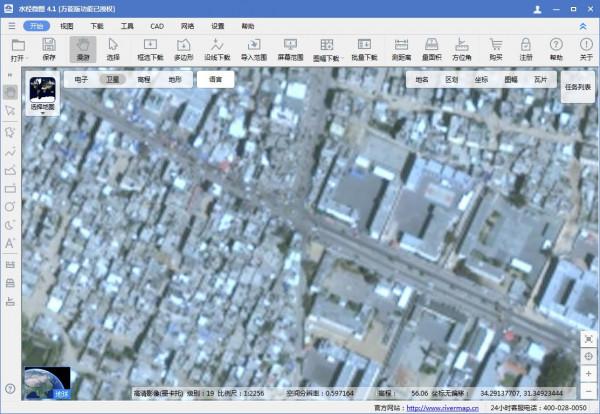The width and height of the screenshot is (600, 414).
Task: Activate the 漫游 pan hand tool
Action: coord(83,50)
